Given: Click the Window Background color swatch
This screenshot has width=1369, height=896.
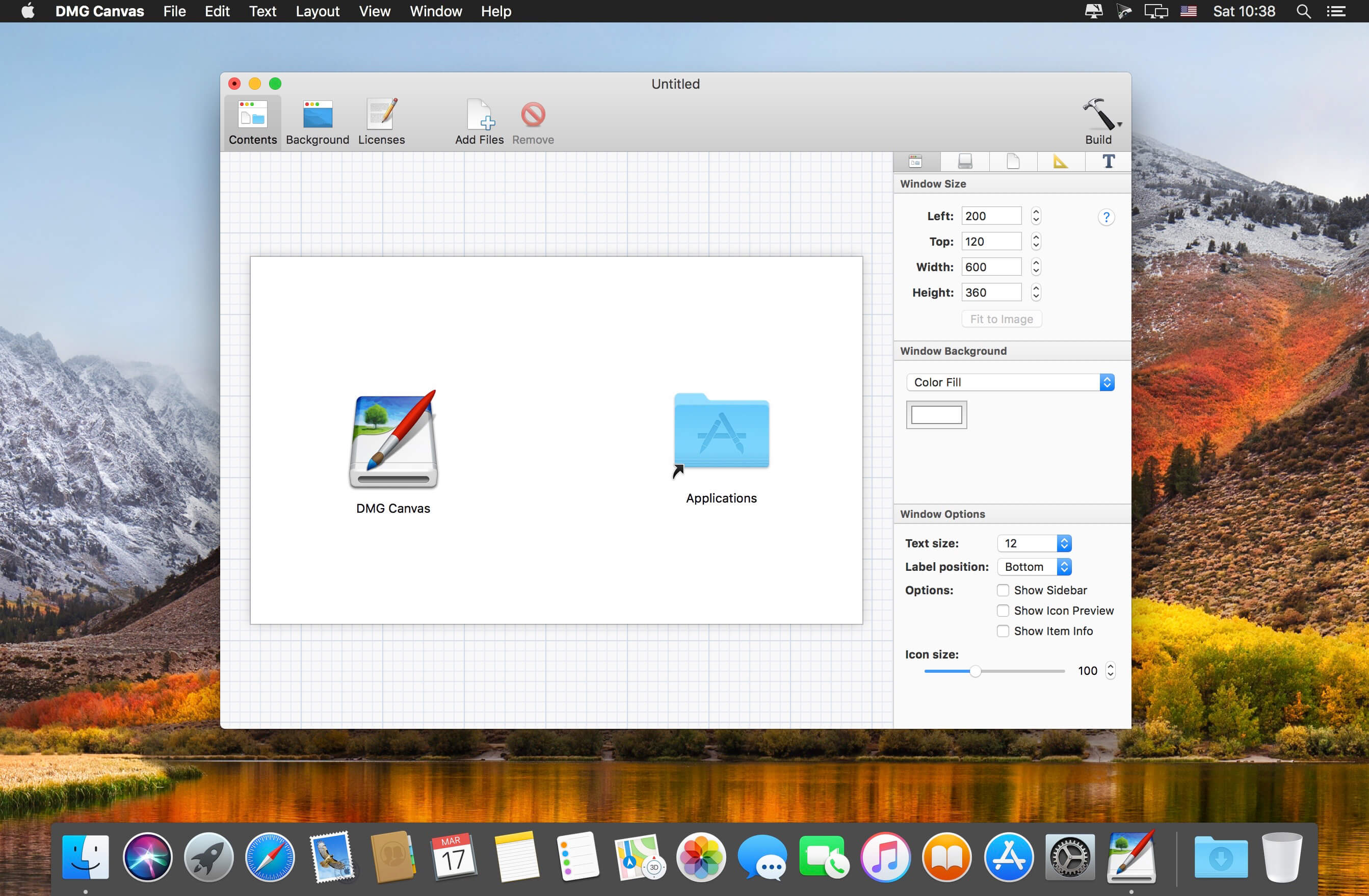Looking at the screenshot, I should click(936, 415).
